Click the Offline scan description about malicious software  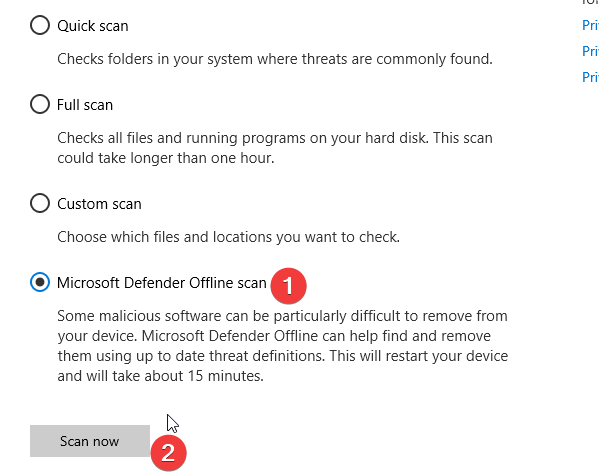coord(283,346)
